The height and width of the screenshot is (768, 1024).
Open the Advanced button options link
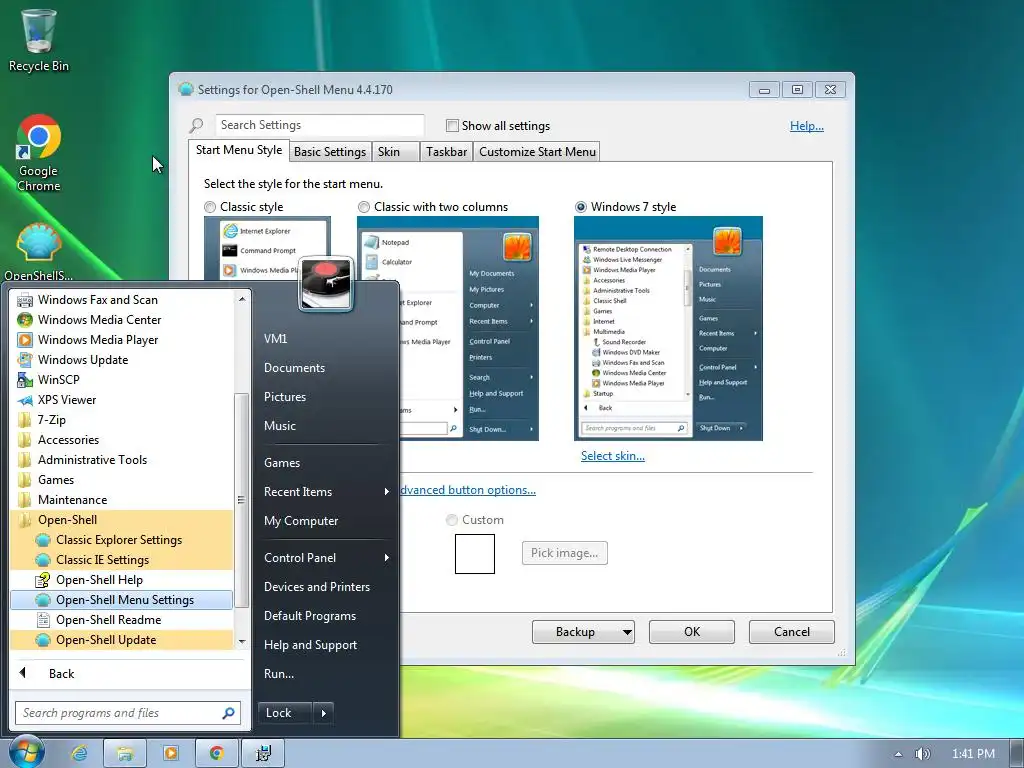point(467,490)
